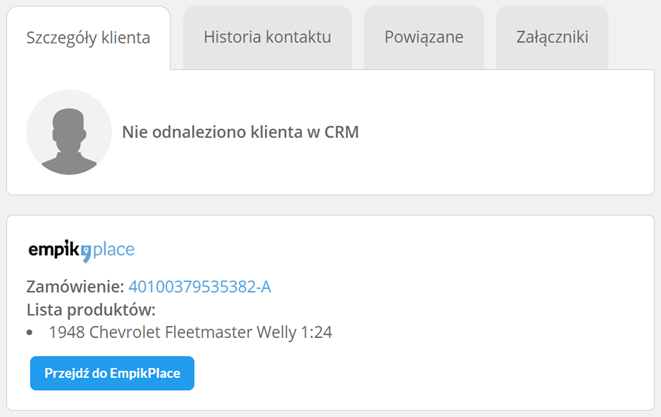Open the Szczegóły klienta tab
The image size is (661, 417).
click(x=88, y=38)
